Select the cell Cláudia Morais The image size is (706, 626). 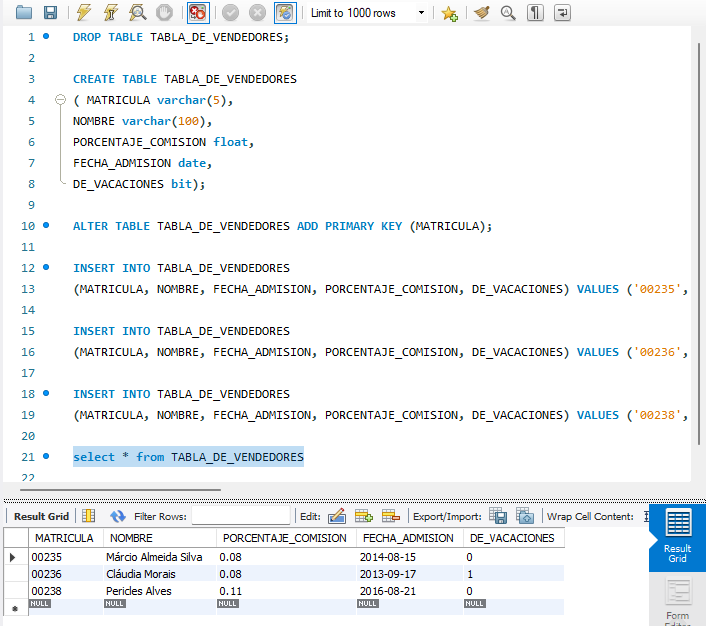160,574
